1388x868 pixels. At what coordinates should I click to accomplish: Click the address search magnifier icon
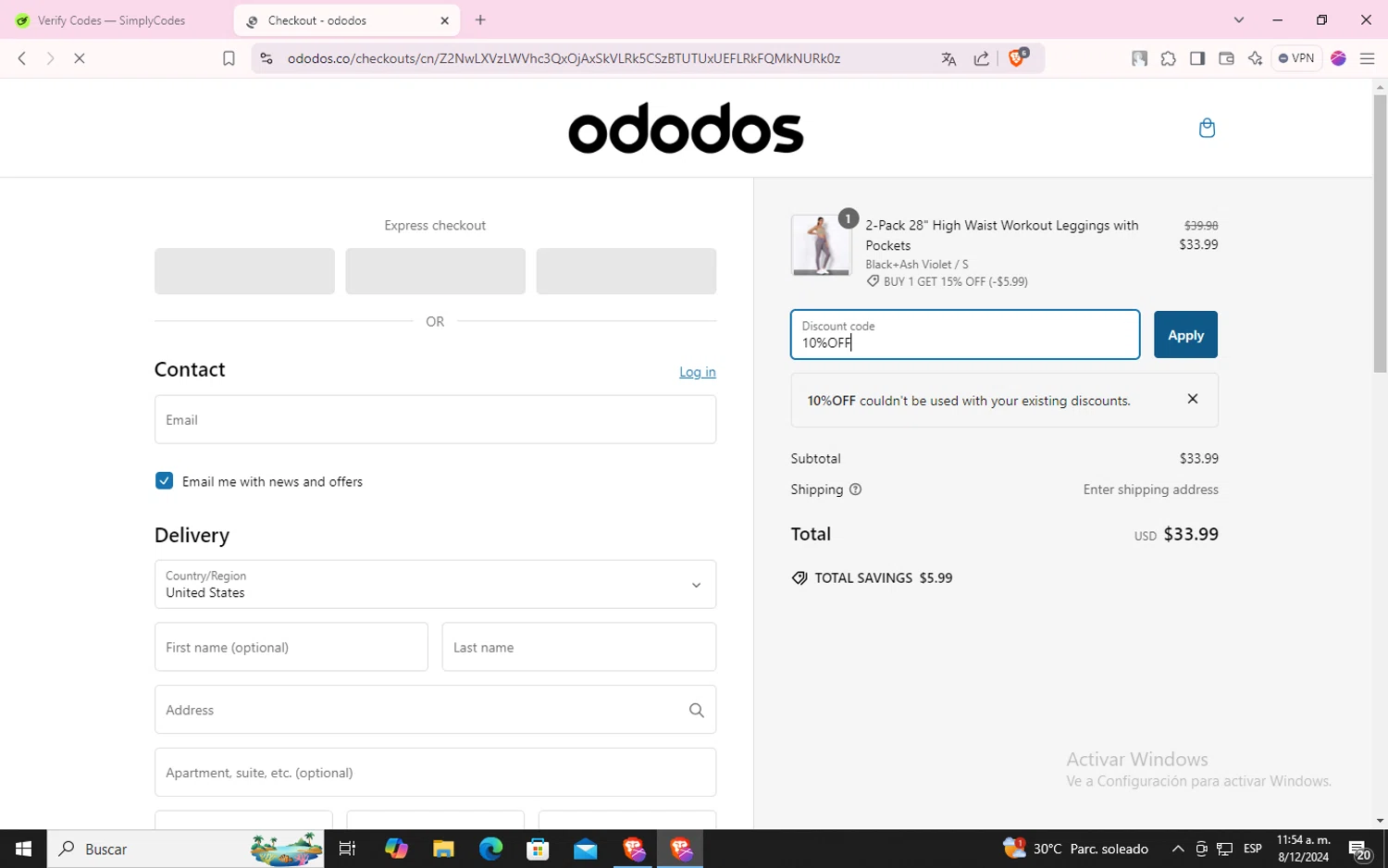click(697, 710)
